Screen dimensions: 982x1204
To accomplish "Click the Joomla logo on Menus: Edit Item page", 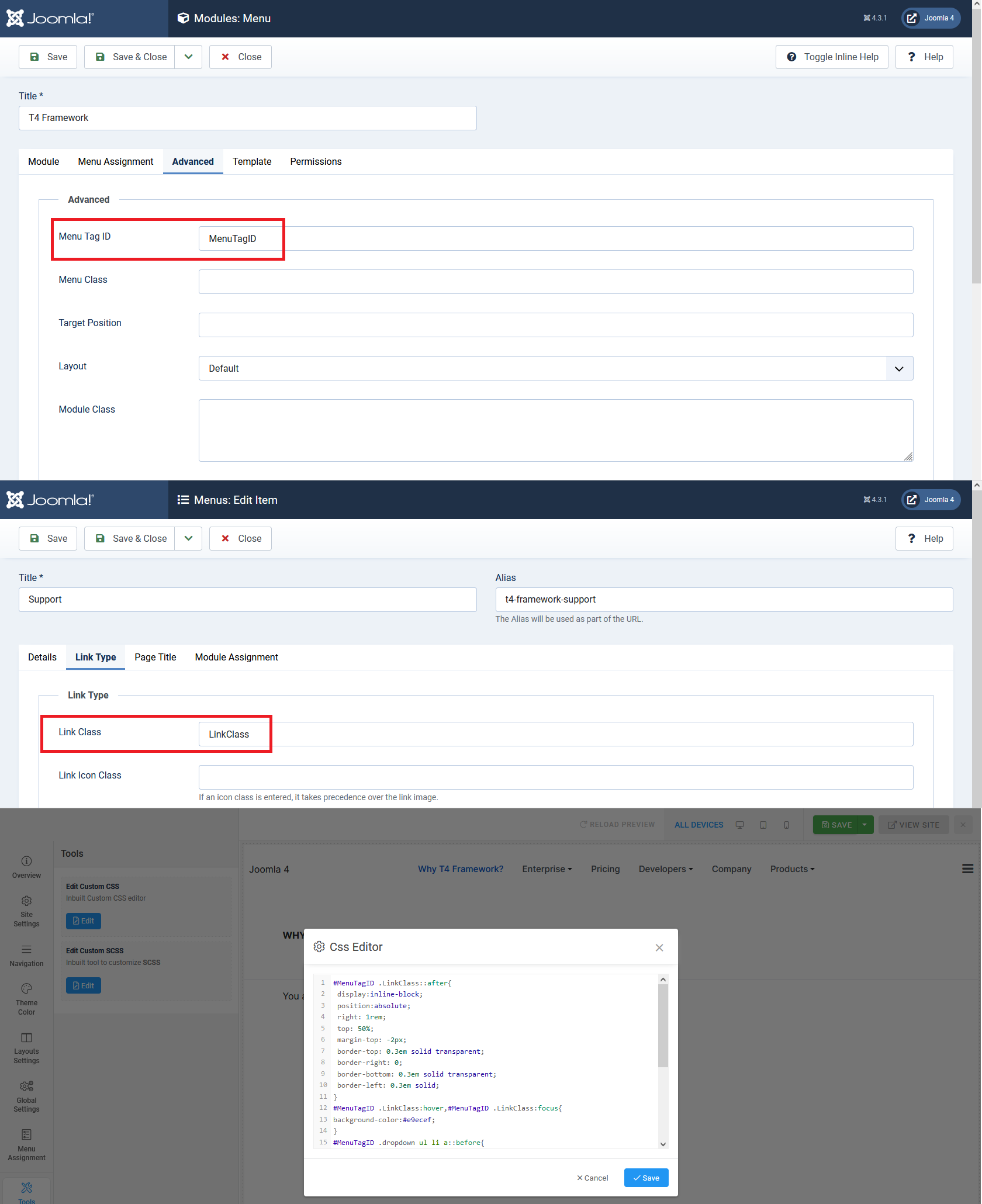I will coord(50,500).
